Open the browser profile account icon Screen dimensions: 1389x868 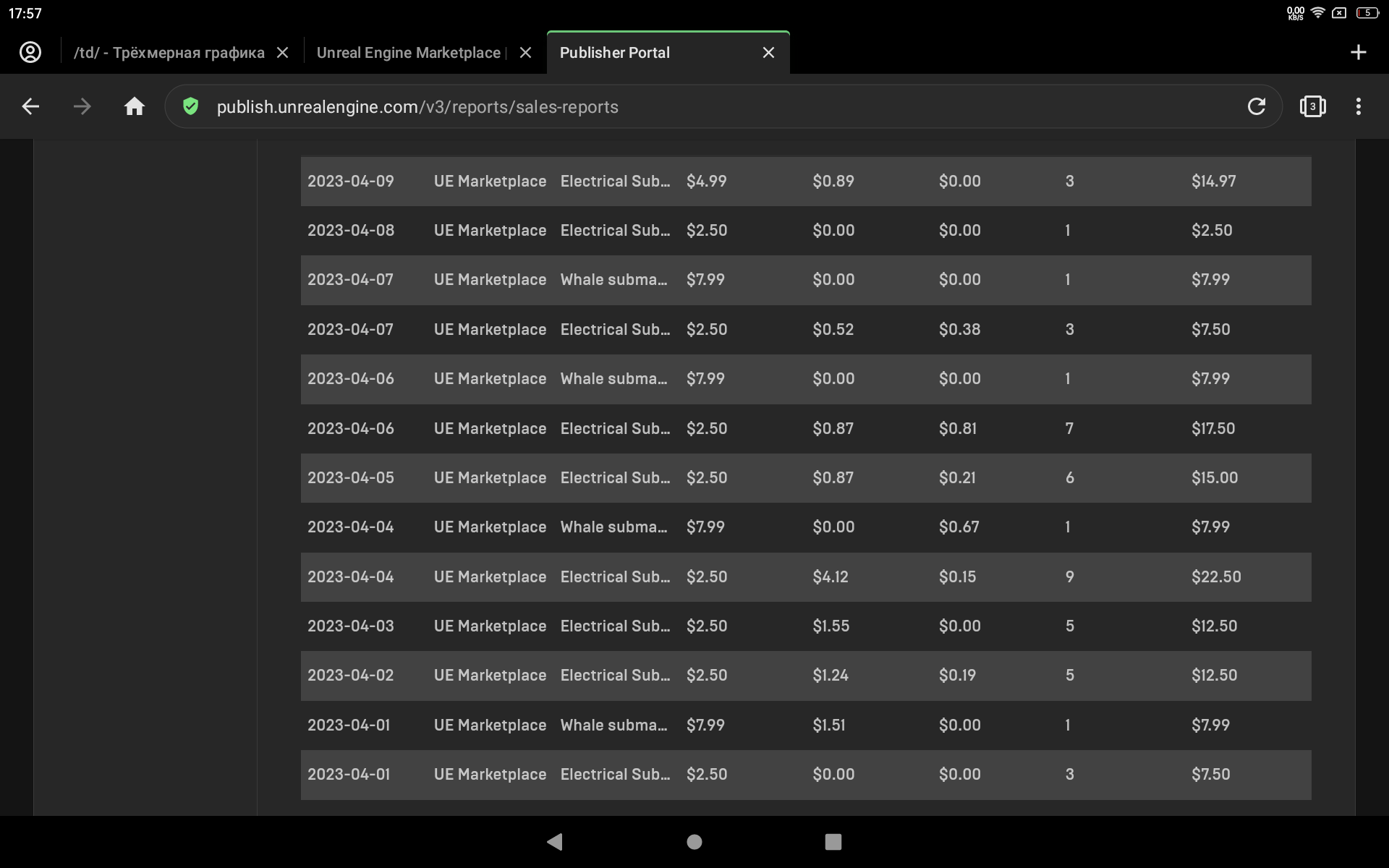point(30,52)
